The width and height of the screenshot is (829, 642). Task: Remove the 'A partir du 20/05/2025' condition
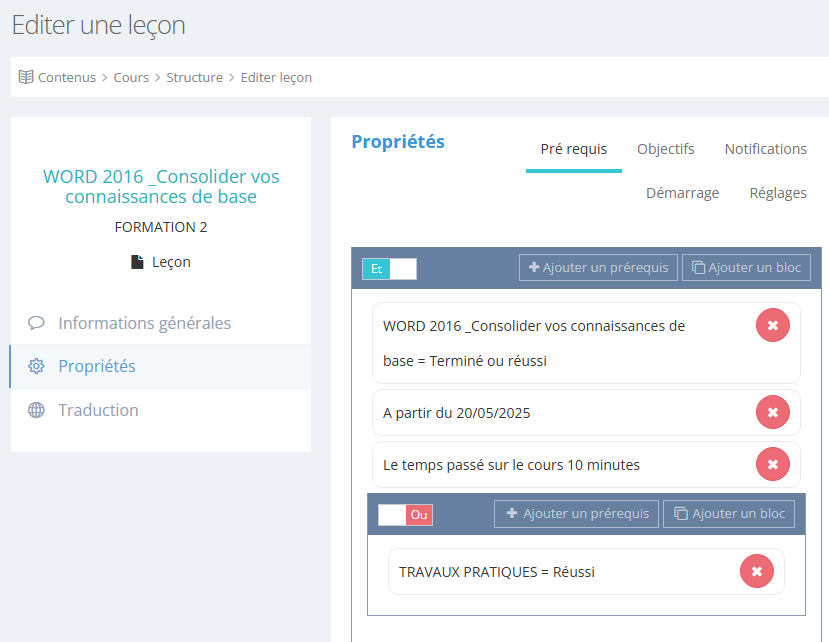pyautogui.click(x=772, y=412)
